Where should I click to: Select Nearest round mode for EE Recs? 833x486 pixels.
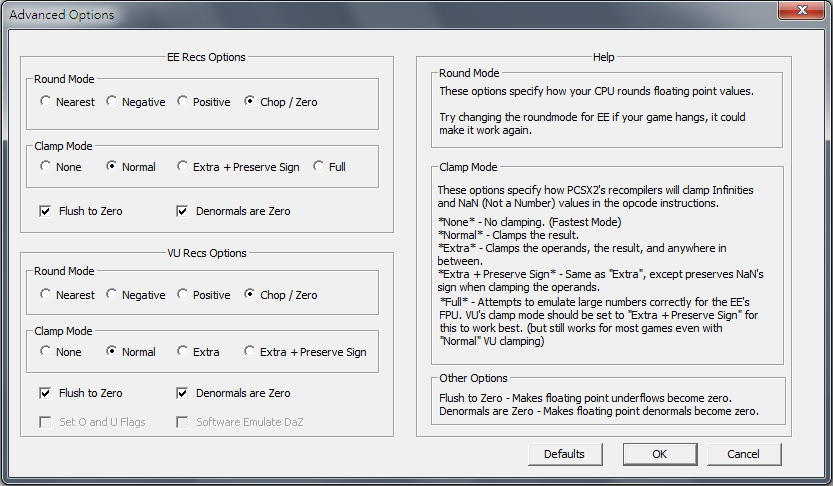tap(46, 102)
